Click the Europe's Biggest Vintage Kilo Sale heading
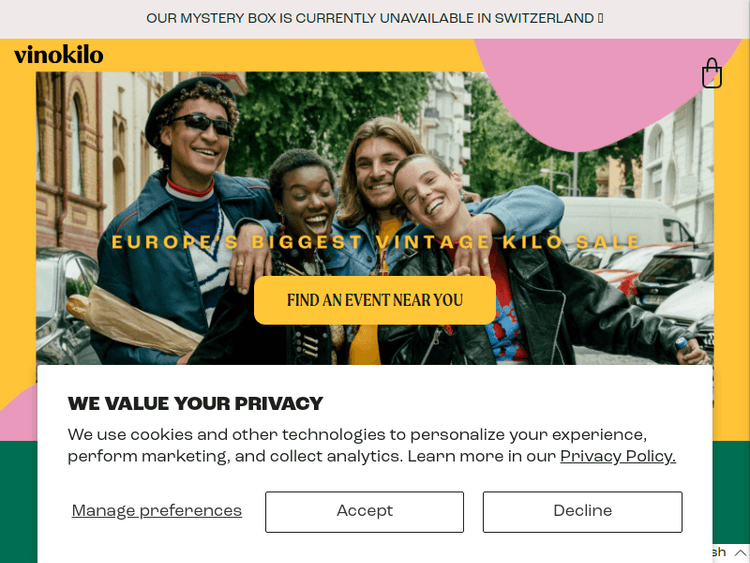750x563 pixels. point(375,242)
